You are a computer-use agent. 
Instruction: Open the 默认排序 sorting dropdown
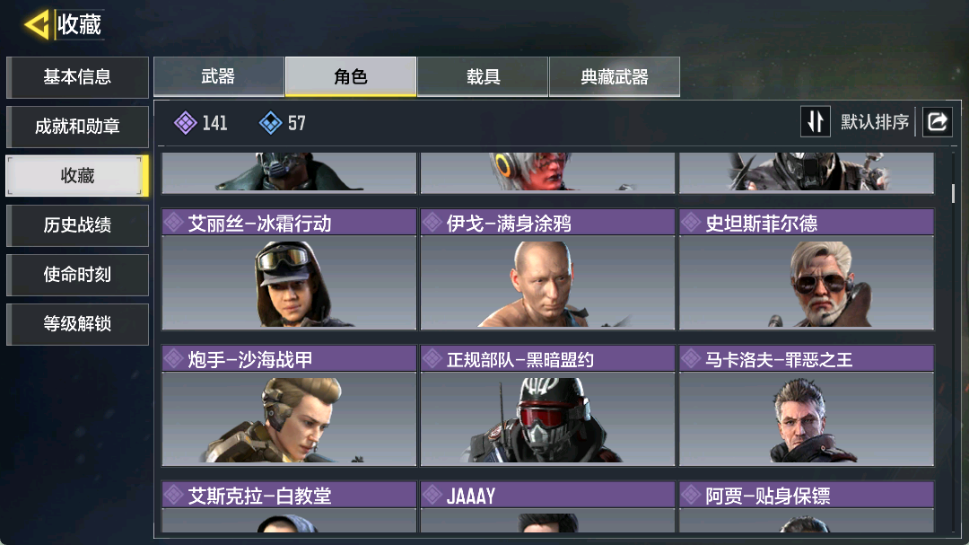click(x=874, y=122)
